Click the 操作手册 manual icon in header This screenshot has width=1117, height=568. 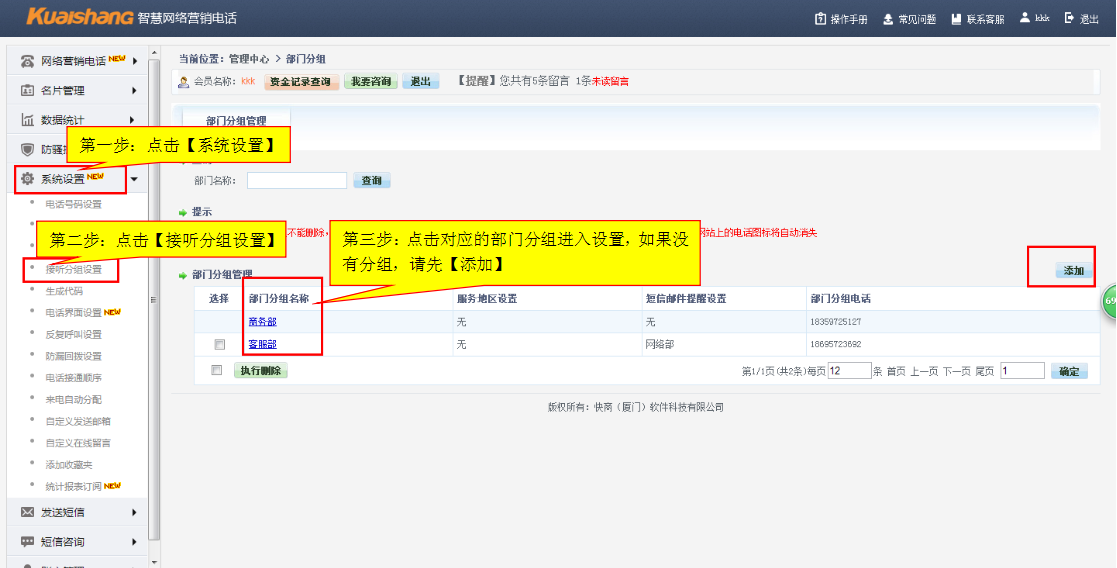pyautogui.click(x=821, y=19)
